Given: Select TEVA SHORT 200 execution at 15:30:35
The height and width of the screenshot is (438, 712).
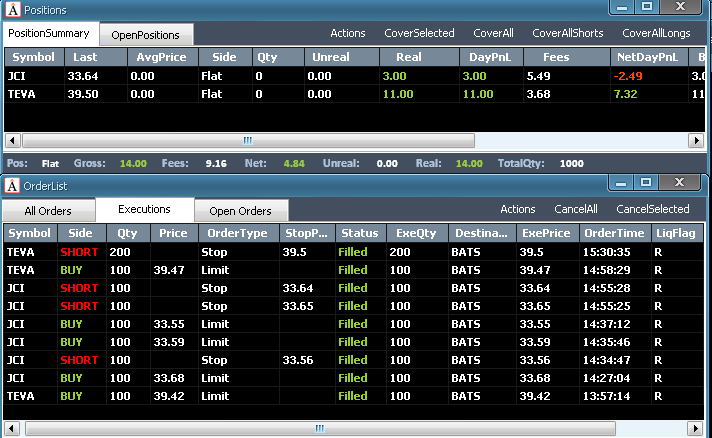Looking at the screenshot, I should click(353, 252).
